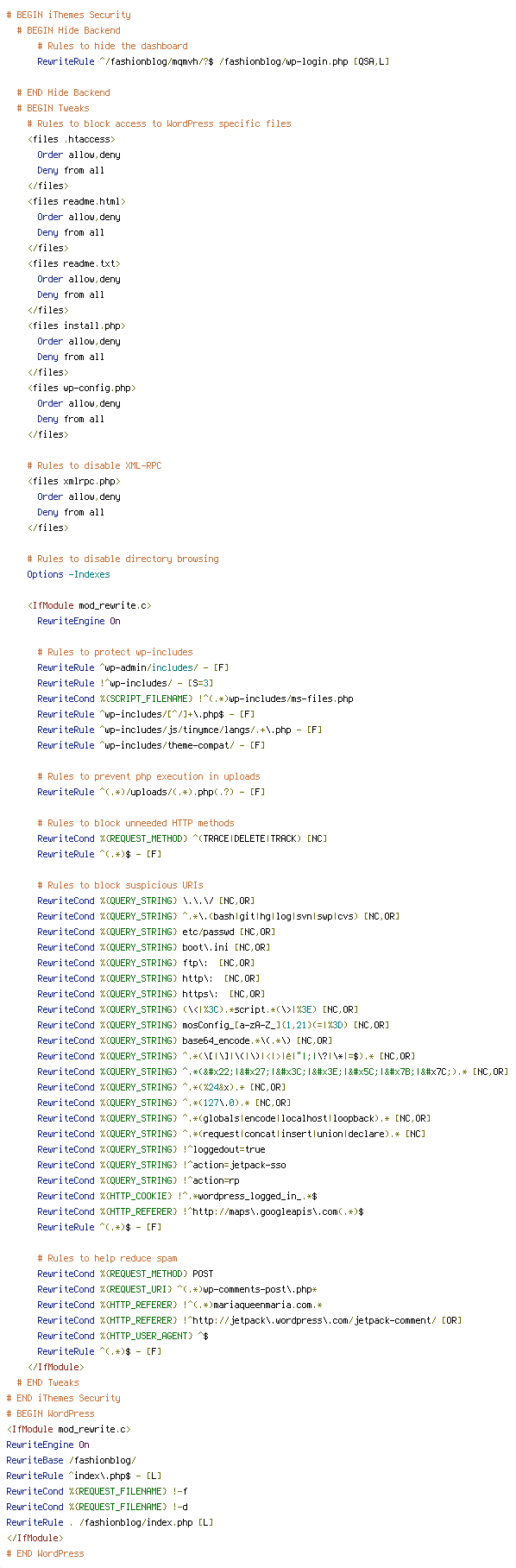Screen dimensions: 516x1568
Task: Click the '<files readme.txt>' opening tag
Action: pos(73,263)
